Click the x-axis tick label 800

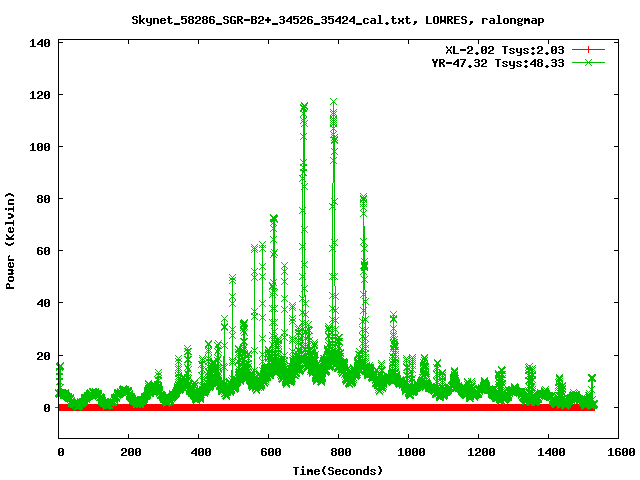[x=341, y=452]
